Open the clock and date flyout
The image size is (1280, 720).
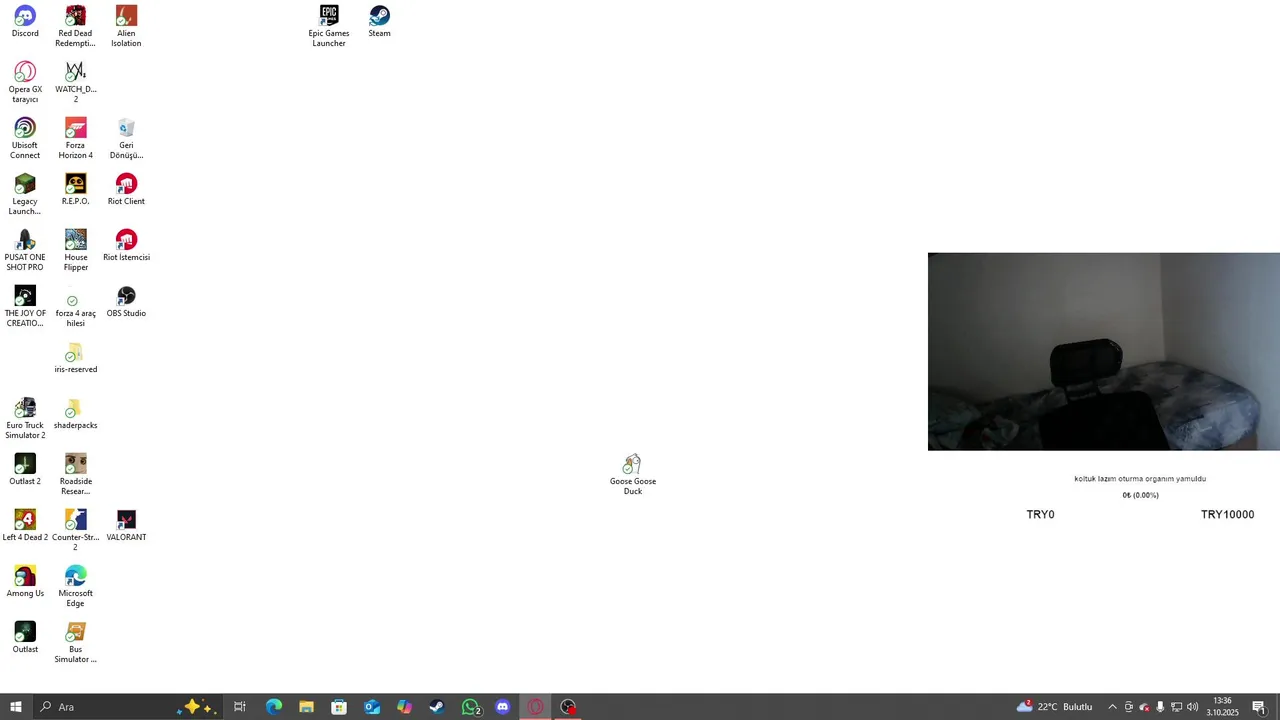point(1222,707)
